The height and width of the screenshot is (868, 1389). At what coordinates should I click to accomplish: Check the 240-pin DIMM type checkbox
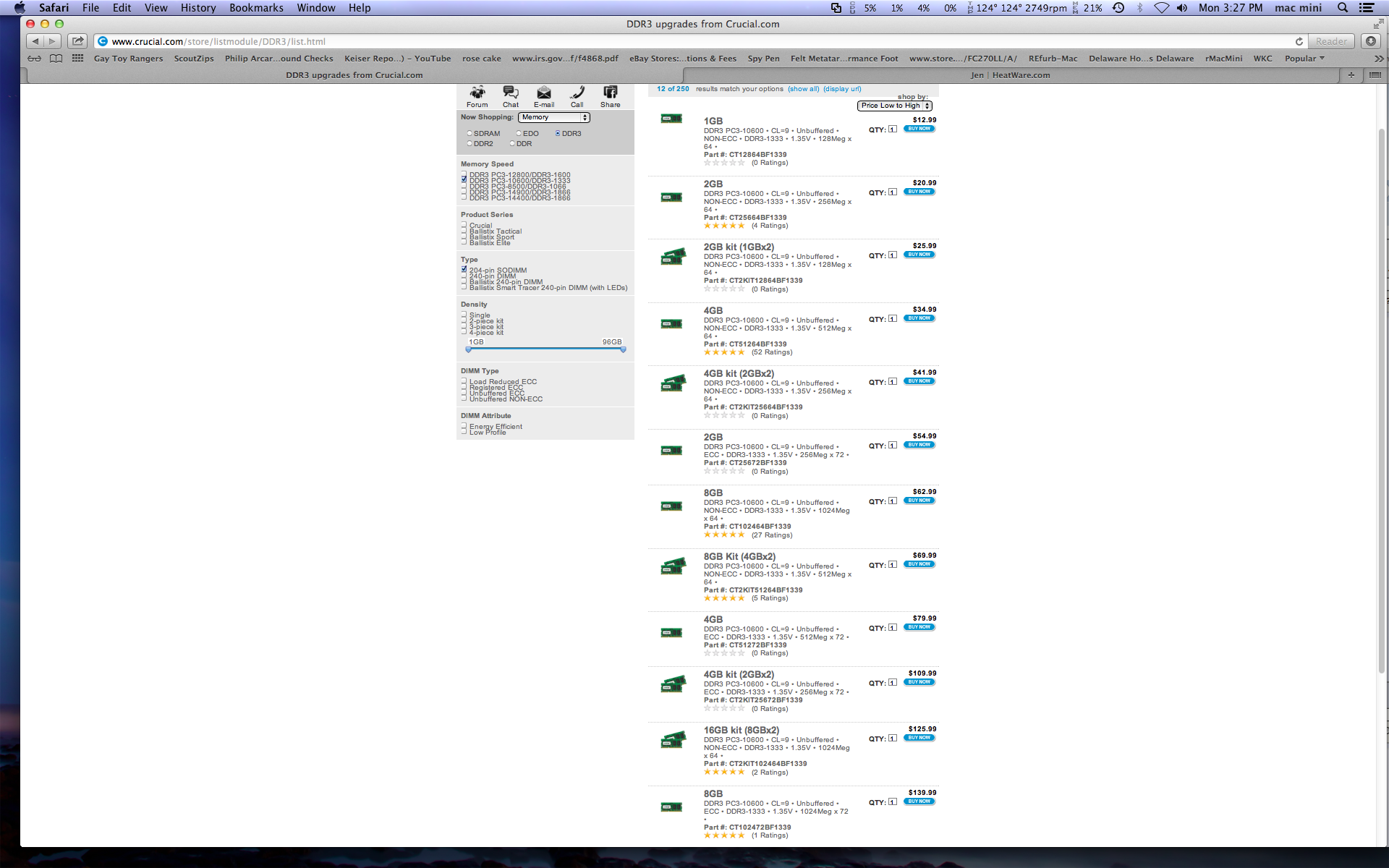(x=464, y=276)
